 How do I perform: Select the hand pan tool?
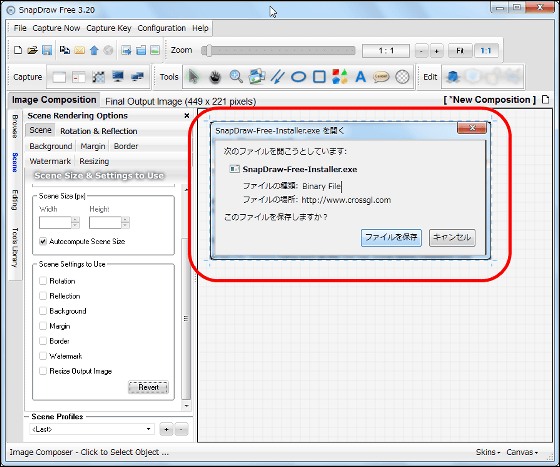215,77
